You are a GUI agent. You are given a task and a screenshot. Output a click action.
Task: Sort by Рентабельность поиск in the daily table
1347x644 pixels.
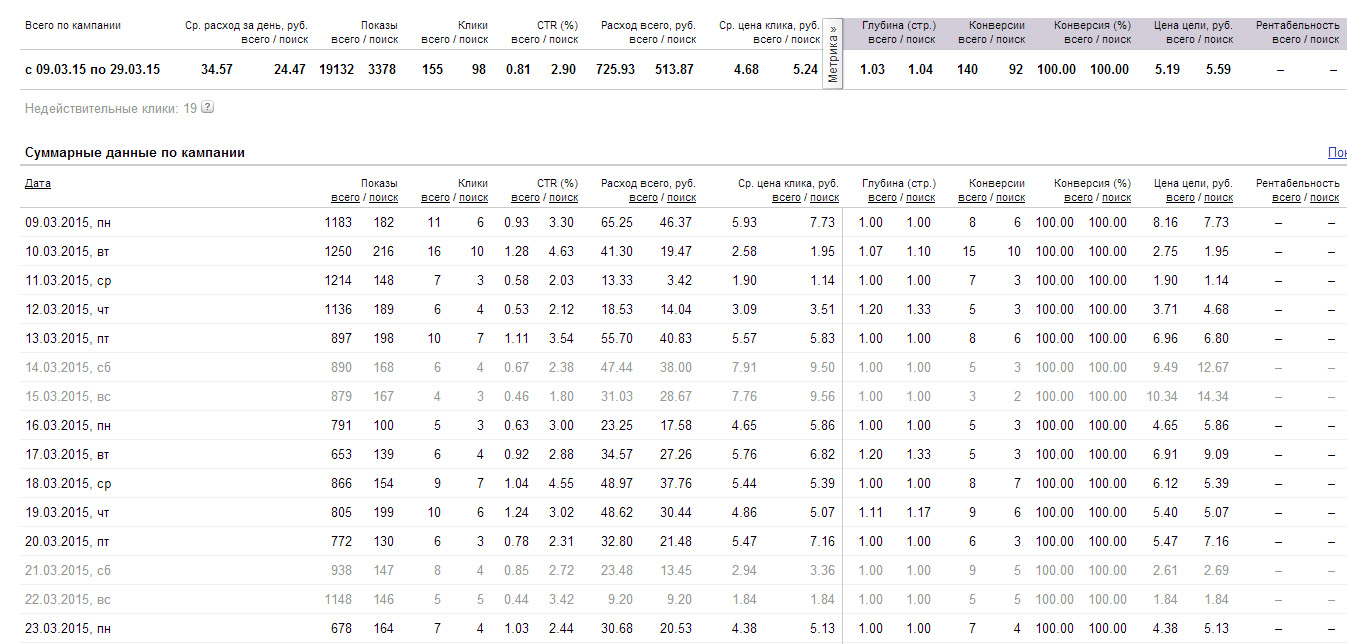coord(1324,198)
